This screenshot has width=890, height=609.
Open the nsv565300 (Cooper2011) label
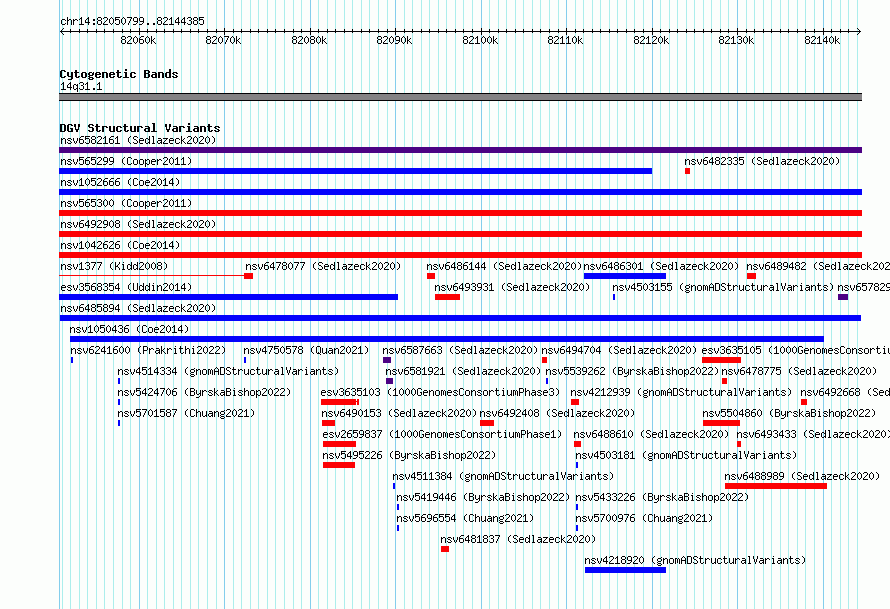coord(126,203)
